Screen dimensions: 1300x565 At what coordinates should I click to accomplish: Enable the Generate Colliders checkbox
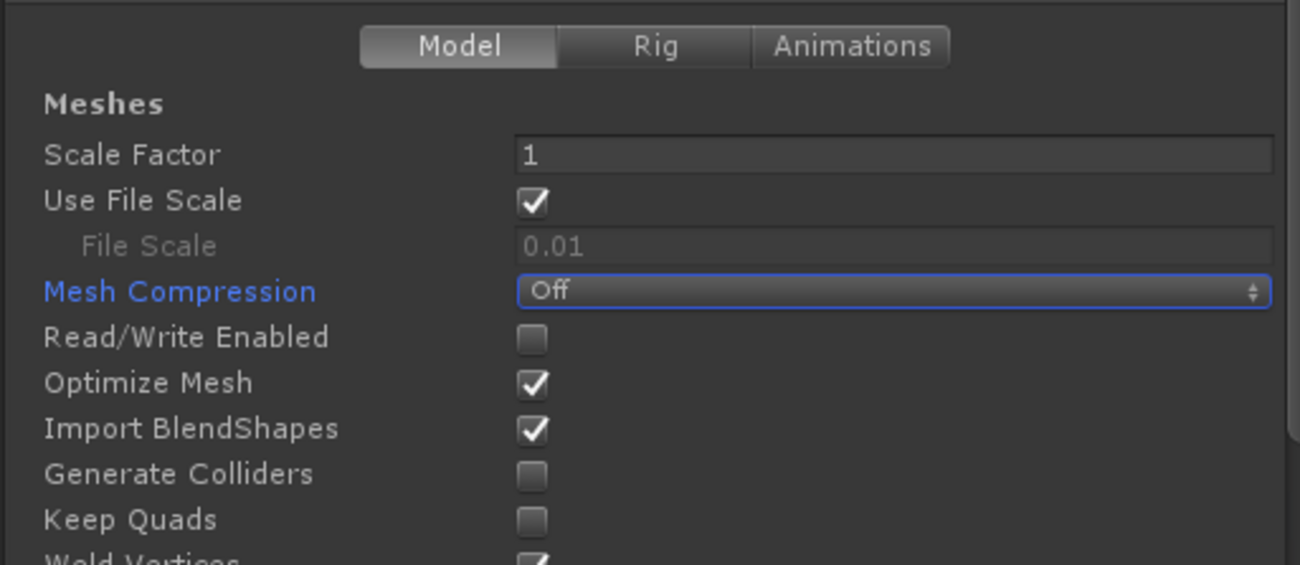[532, 475]
